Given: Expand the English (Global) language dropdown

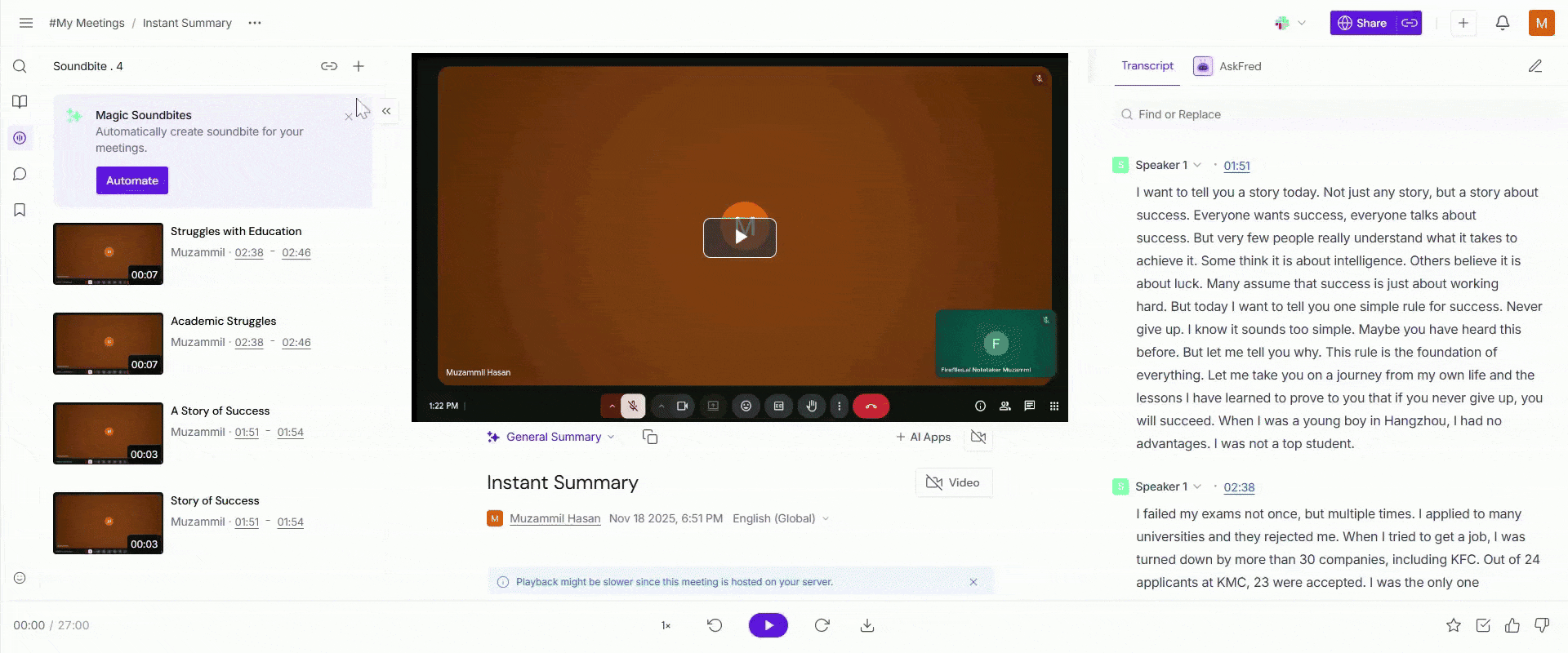Looking at the screenshot, I should pyautogui.click(x=782, y=519).
